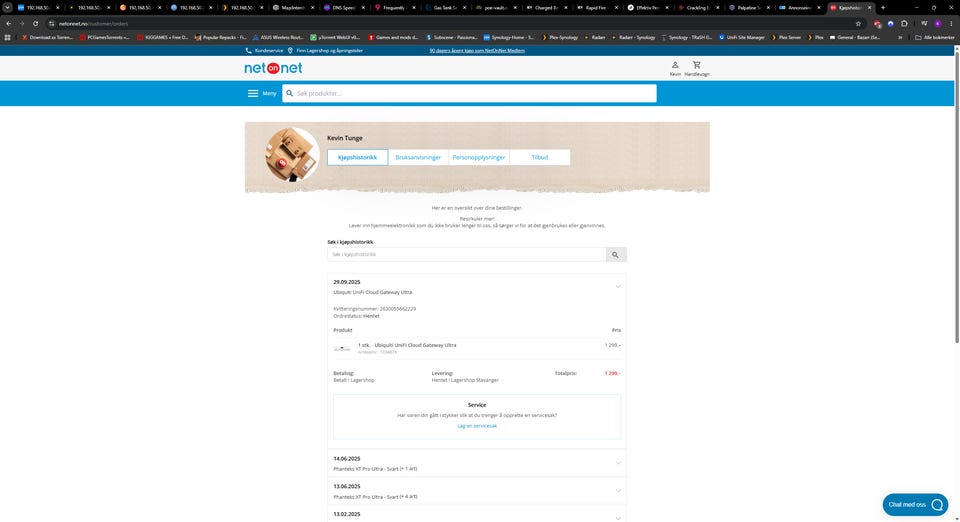
Task: Click the page vertical scrollbar
Action: coord(956,196)
